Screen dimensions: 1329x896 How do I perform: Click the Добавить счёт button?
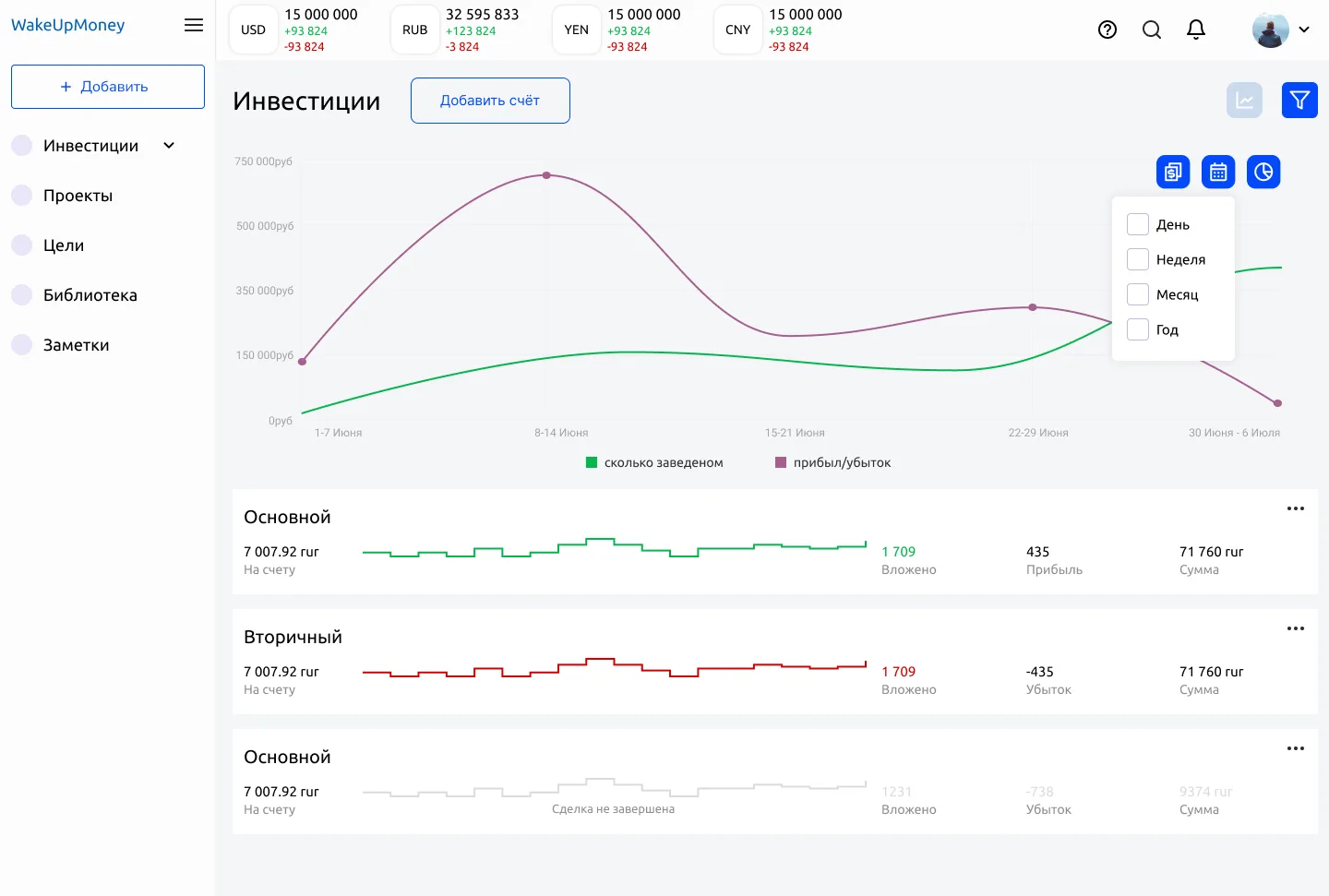click(490, 101)
